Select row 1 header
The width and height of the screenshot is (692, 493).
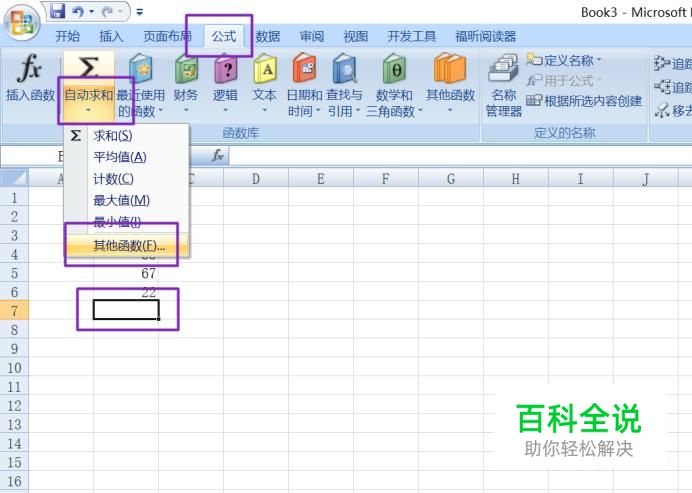[x=14, y=197]
